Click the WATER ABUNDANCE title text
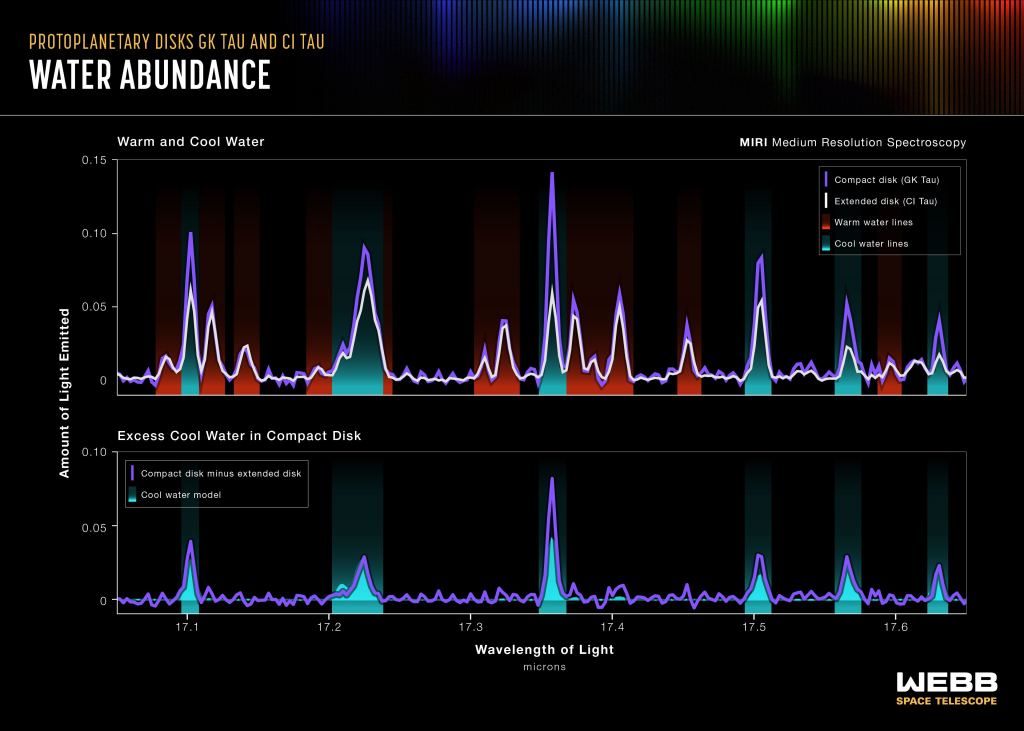The height and width of the screenshot is (731, 1024). point(151,74)
